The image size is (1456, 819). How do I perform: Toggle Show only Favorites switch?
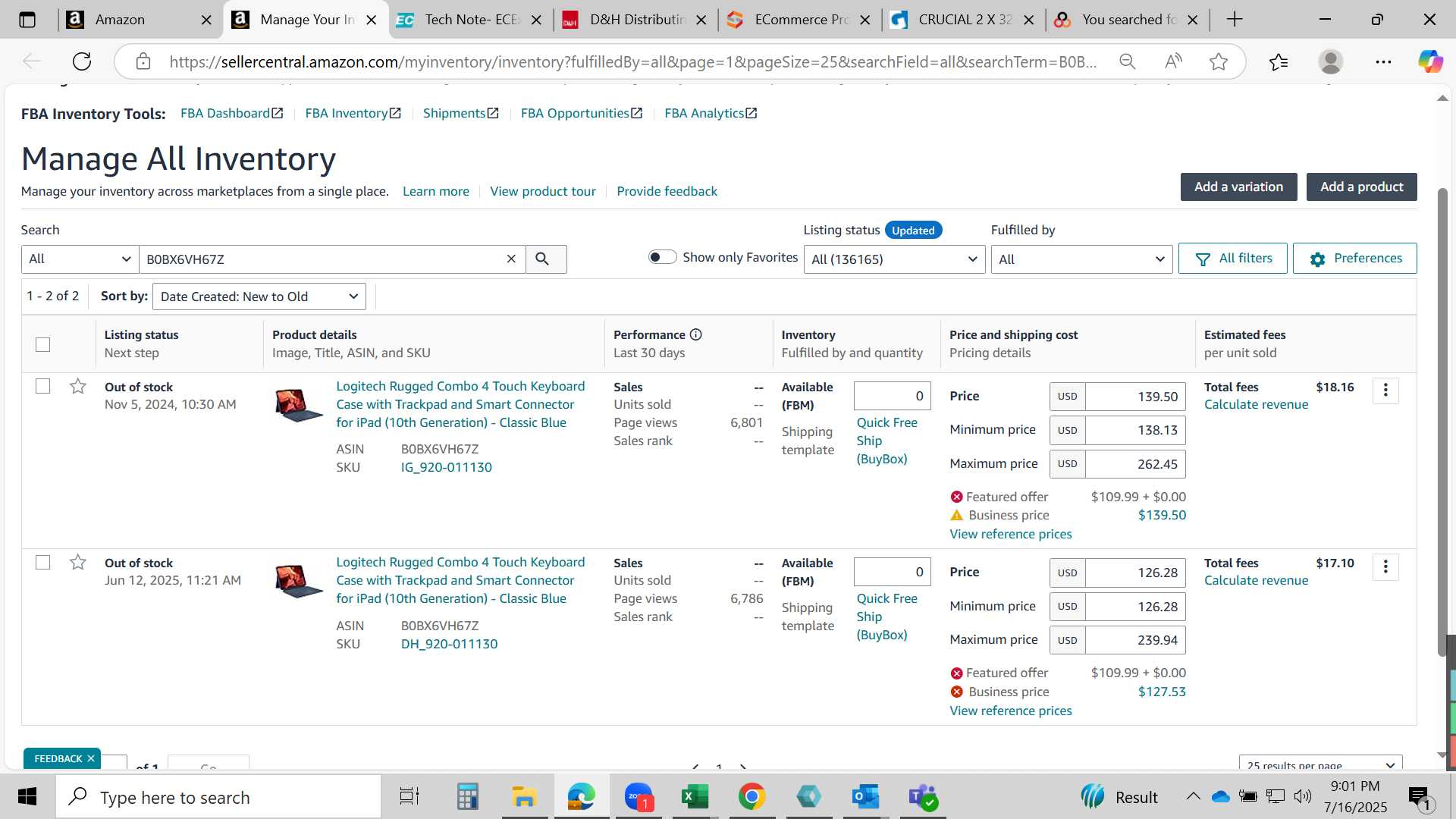[x=662, y=257]
